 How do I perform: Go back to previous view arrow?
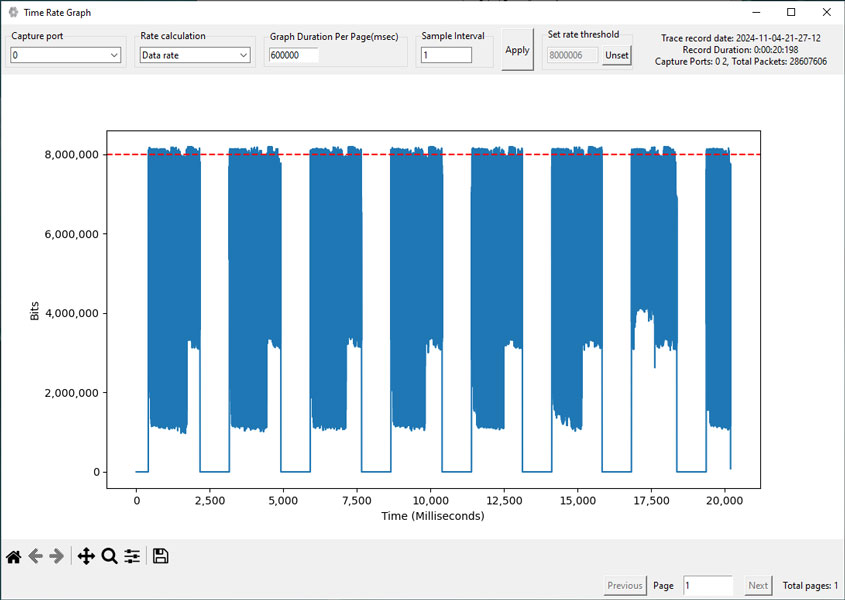point(36,556)
